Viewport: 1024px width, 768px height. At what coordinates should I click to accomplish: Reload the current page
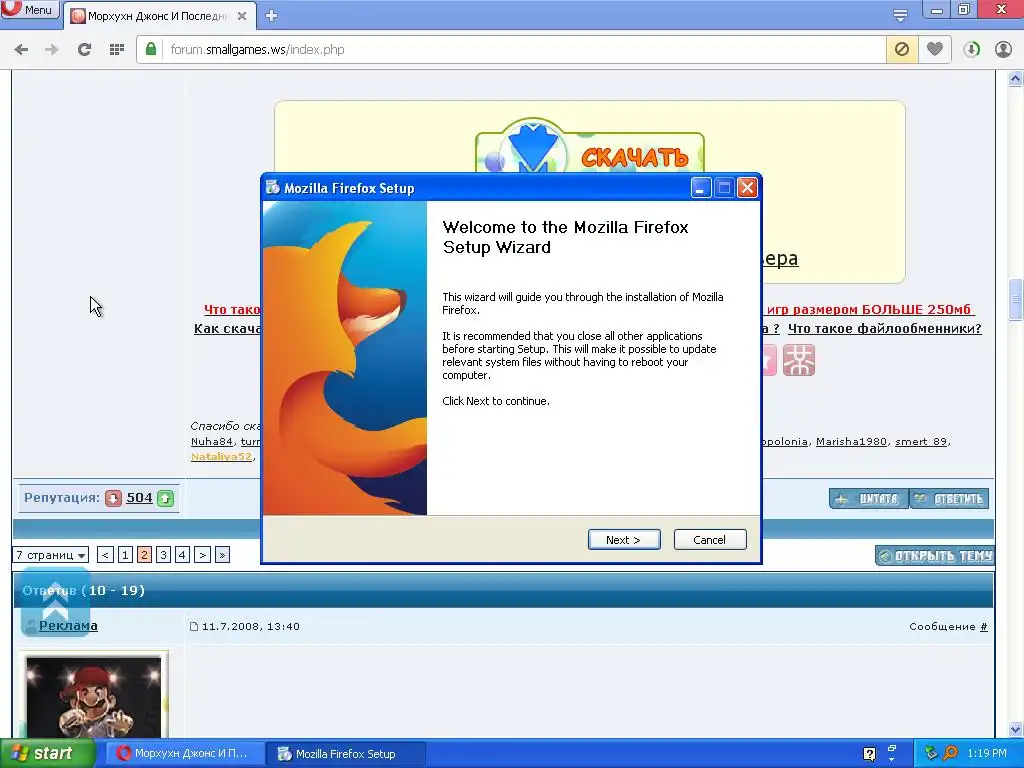pyautogui.click(x=84, y=50)
